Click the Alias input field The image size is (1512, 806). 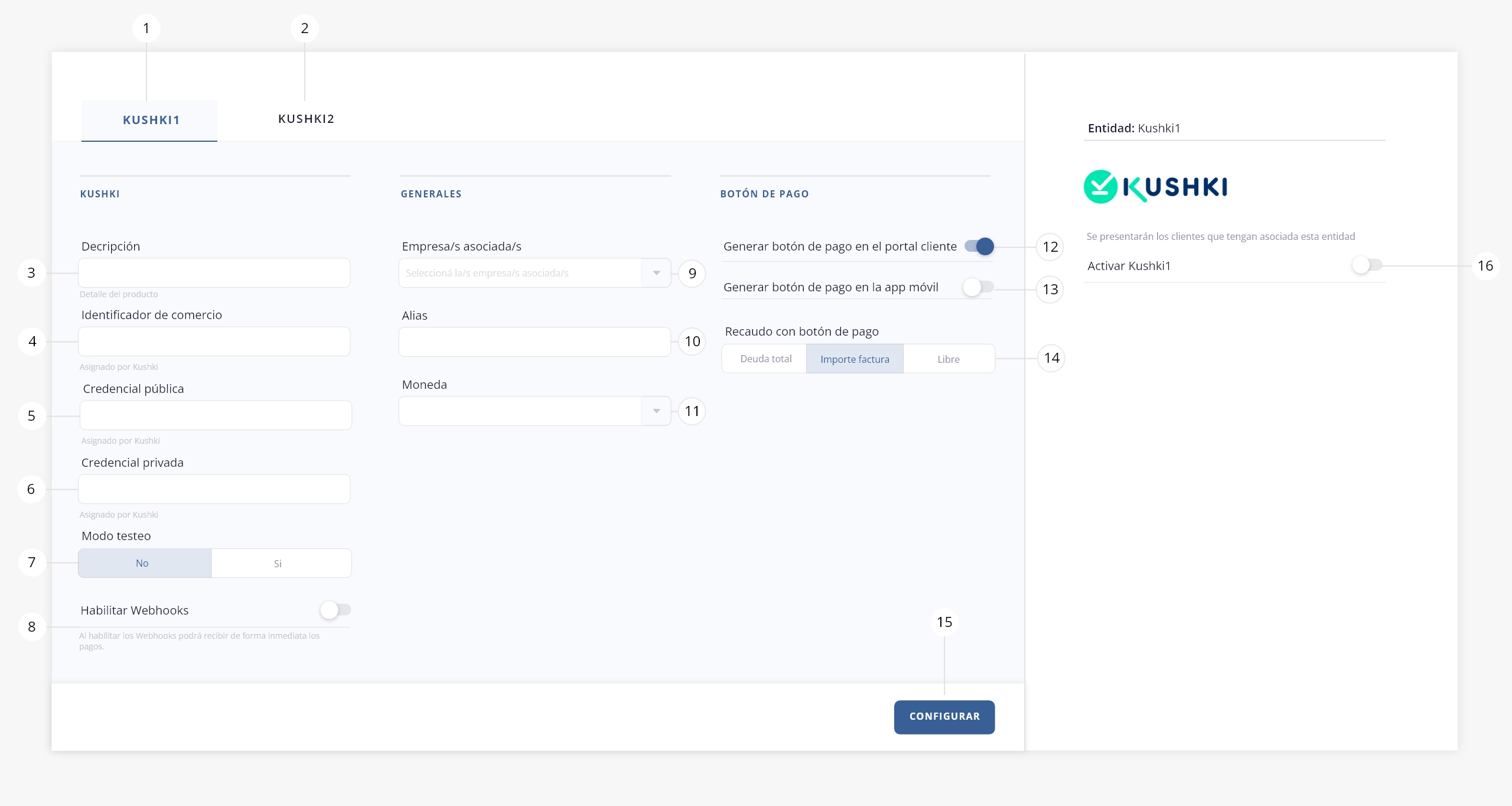pyautogui.click(x=535, y=342)
